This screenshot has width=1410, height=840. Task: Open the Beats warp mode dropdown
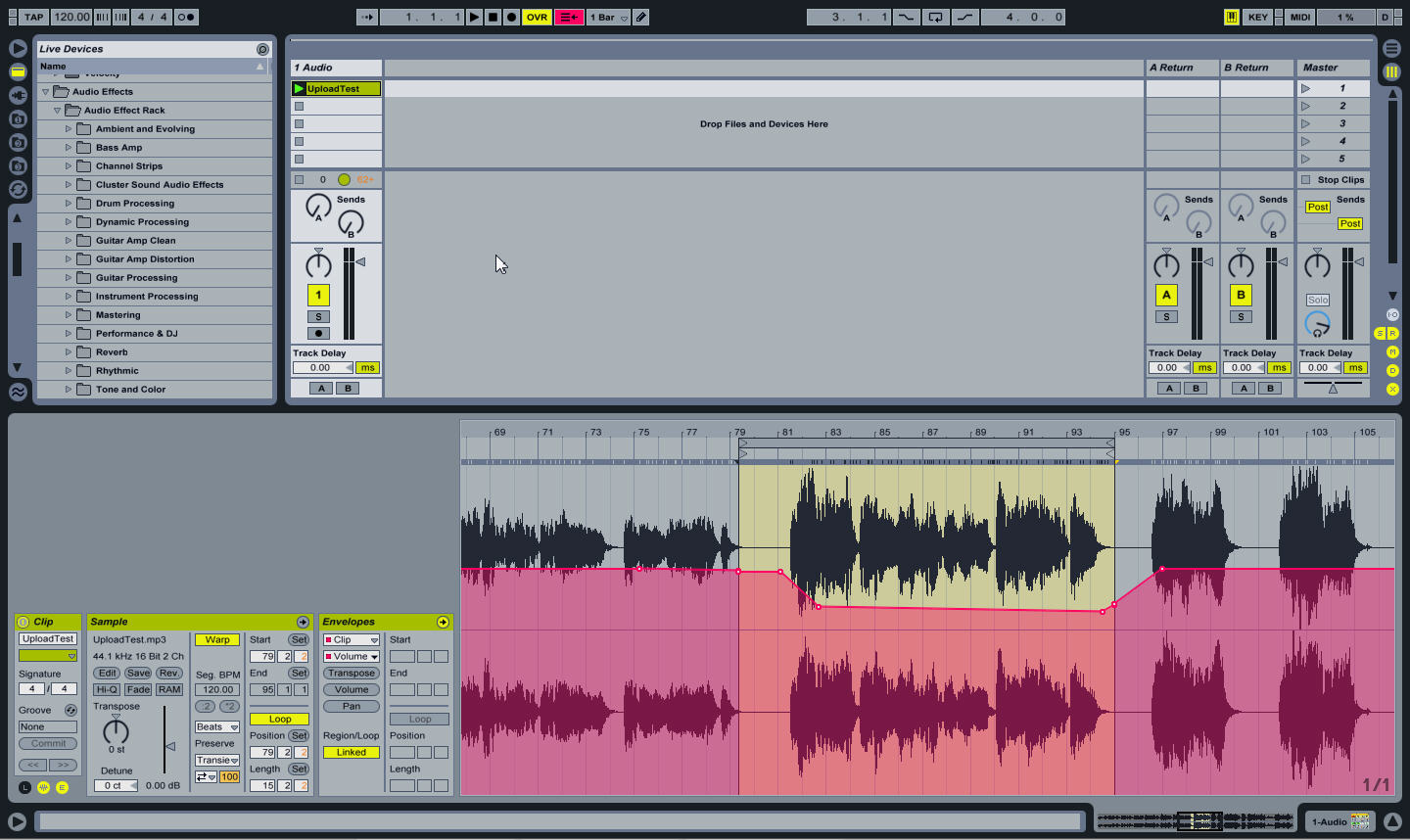(217, 727)
